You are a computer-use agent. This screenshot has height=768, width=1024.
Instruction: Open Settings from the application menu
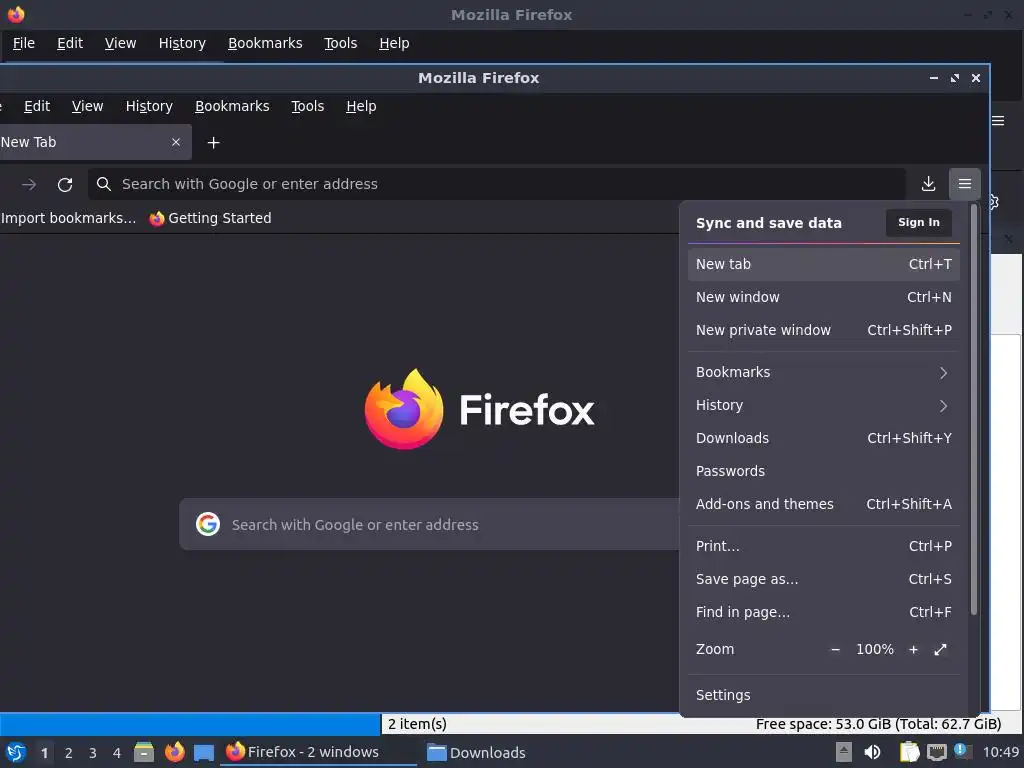[824, 695]
